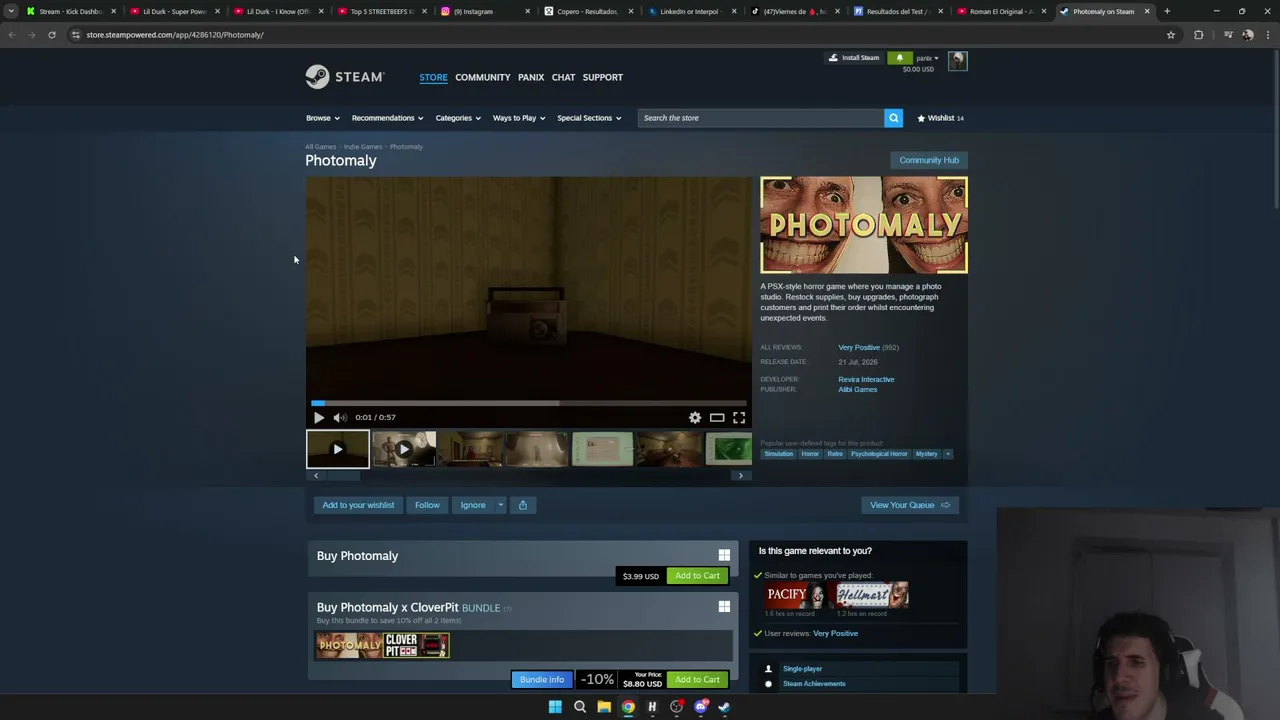This screenshot has height=720, width=1280.
Task: Expand the Ignore options arrow
Action: tap(500, 505)
